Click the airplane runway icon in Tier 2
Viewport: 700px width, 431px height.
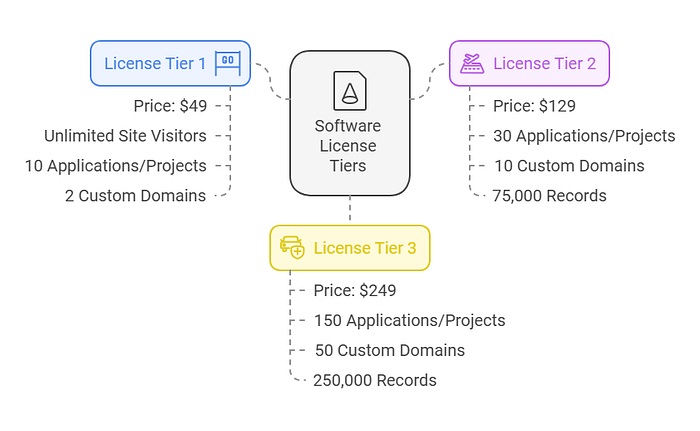point(472,63)
